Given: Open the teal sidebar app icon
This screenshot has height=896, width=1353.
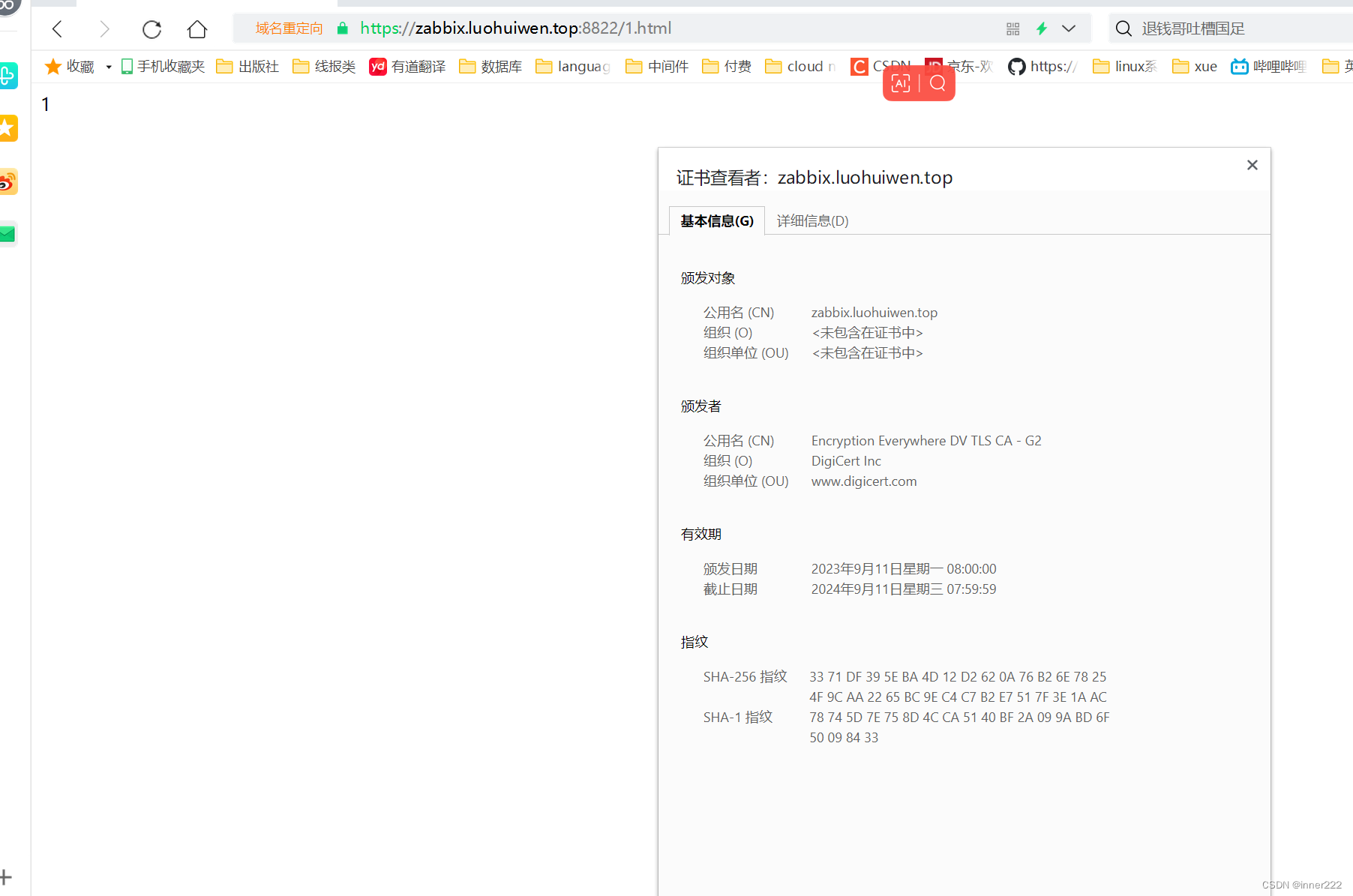Looking at the screenshot, I should click(7, 76).
